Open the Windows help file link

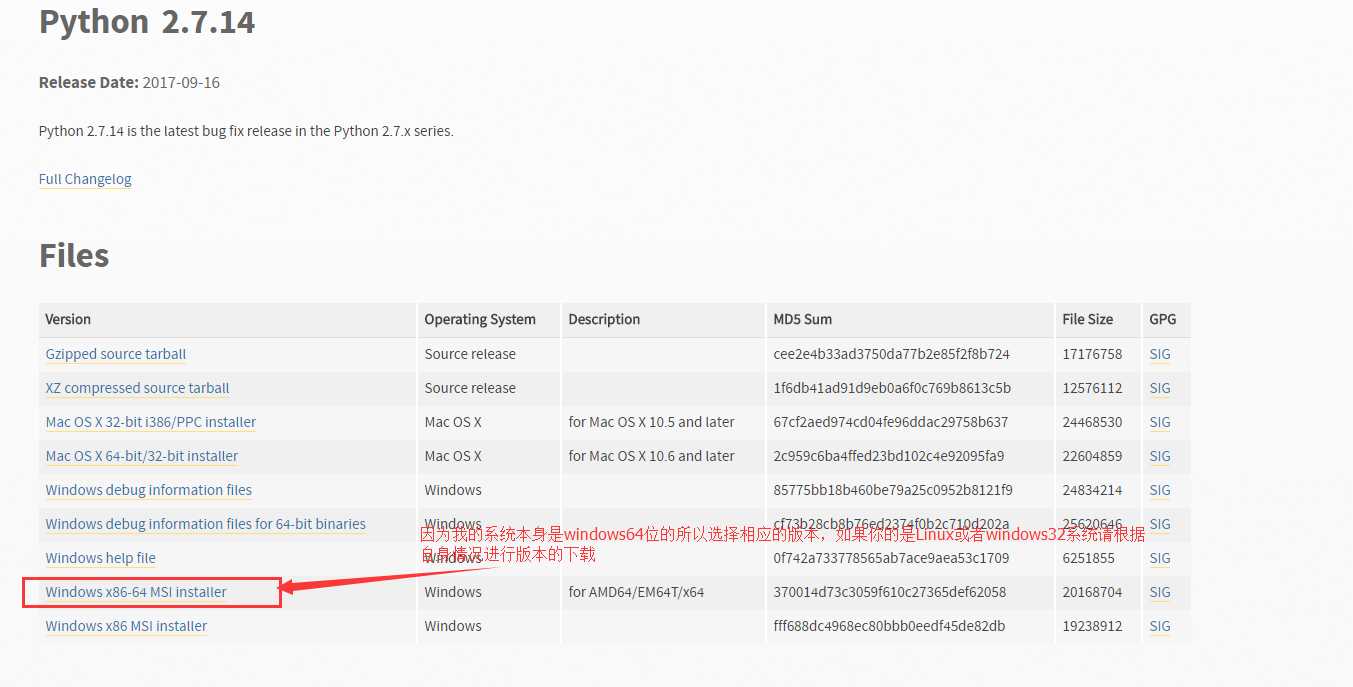(x=101, y=558)
